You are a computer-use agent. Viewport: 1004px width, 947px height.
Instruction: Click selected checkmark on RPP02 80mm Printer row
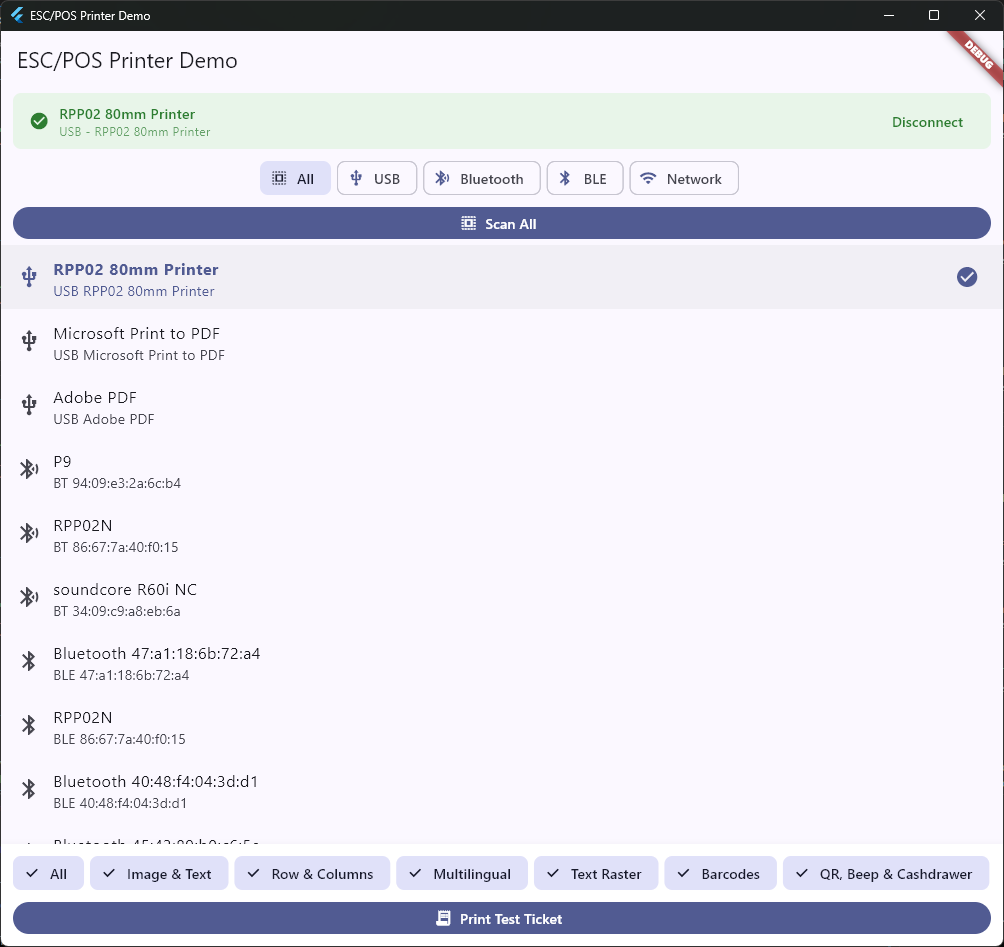pyautogui.click(x=967, y=277)
